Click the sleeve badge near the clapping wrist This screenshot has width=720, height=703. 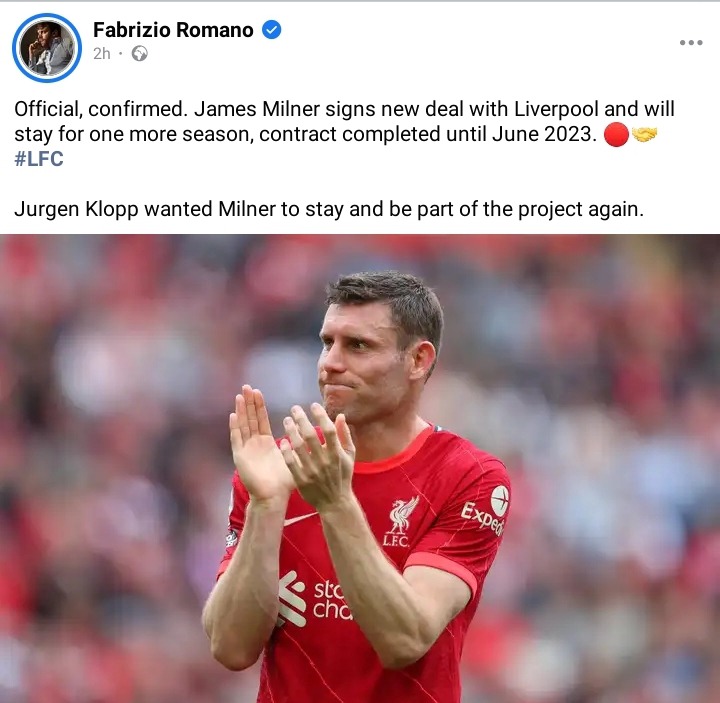click(x=231, y=538)
